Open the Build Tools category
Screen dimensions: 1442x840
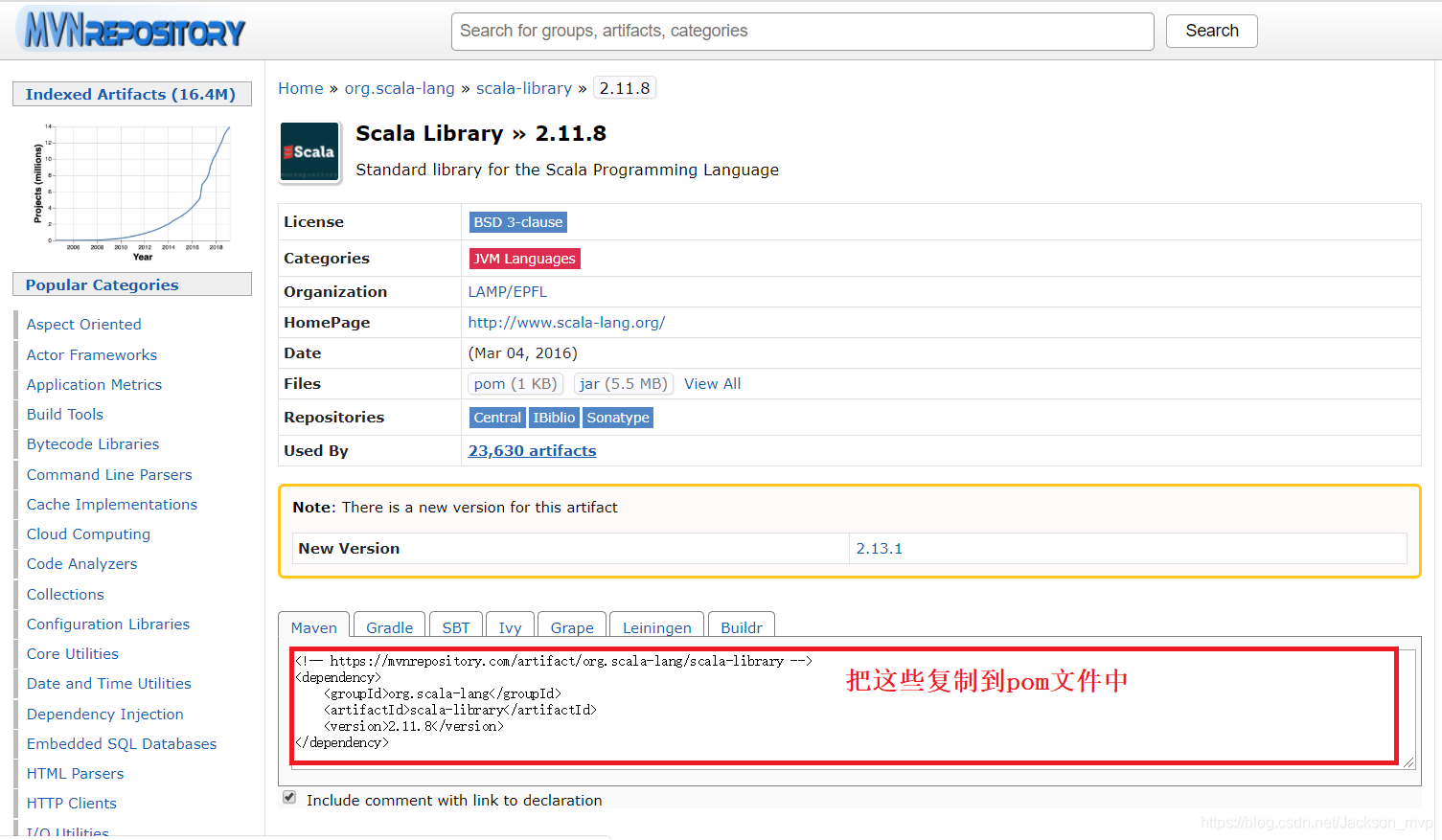tap(65, 414)
